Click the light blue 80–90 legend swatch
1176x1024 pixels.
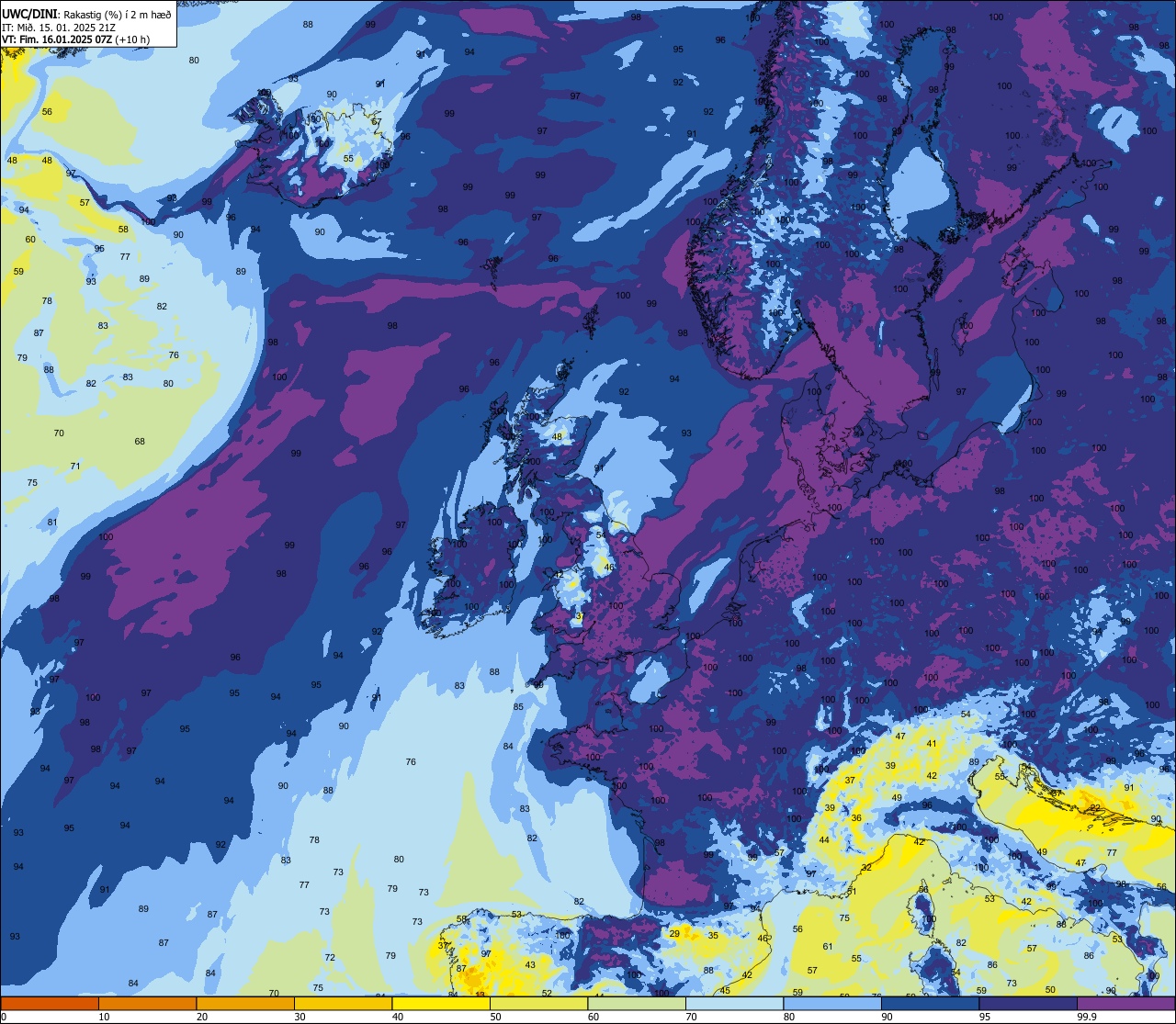832,1004
